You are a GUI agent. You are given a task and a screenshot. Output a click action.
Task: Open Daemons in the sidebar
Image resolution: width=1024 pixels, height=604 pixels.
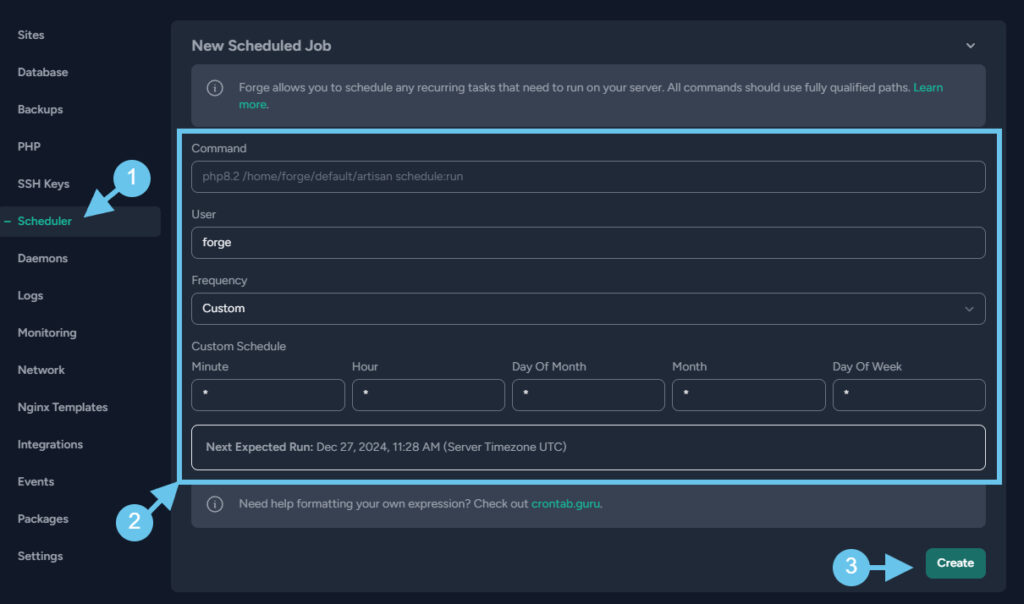coord(42,259)
